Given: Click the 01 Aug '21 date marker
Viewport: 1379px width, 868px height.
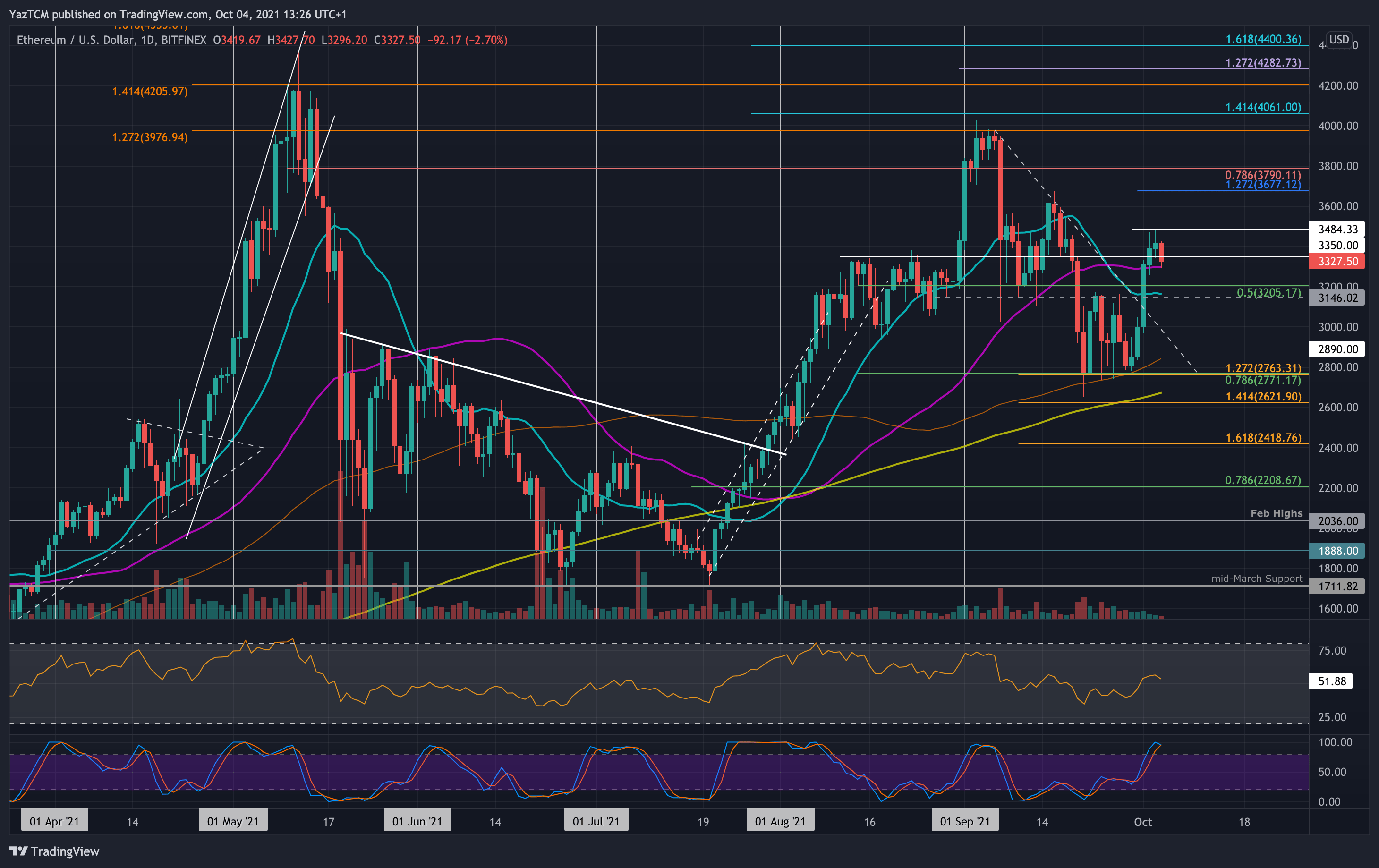Looking at the screenshot, I should pos(780,821).
